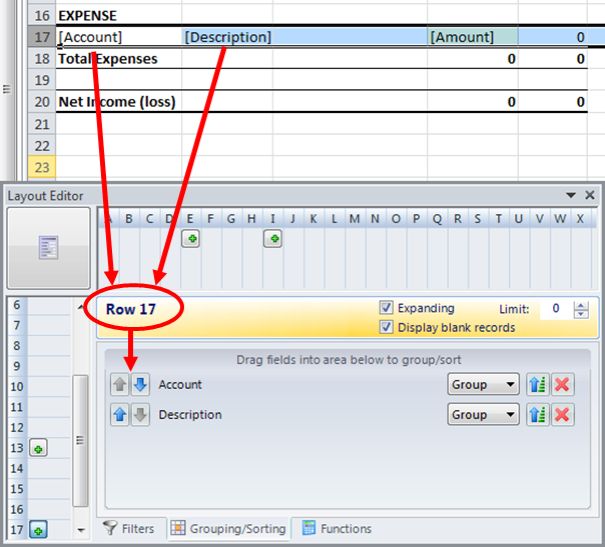Viewport: 605px width, 547px height.
Task: Close the Layout Editor pane
Action: (590, 195)
